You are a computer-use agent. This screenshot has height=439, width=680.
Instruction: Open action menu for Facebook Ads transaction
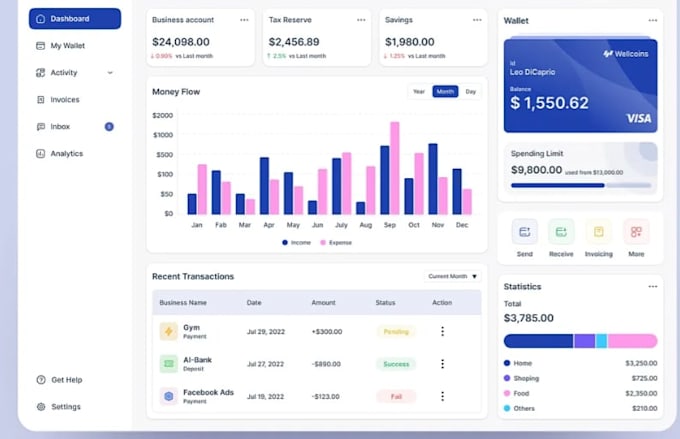point(442,396)
